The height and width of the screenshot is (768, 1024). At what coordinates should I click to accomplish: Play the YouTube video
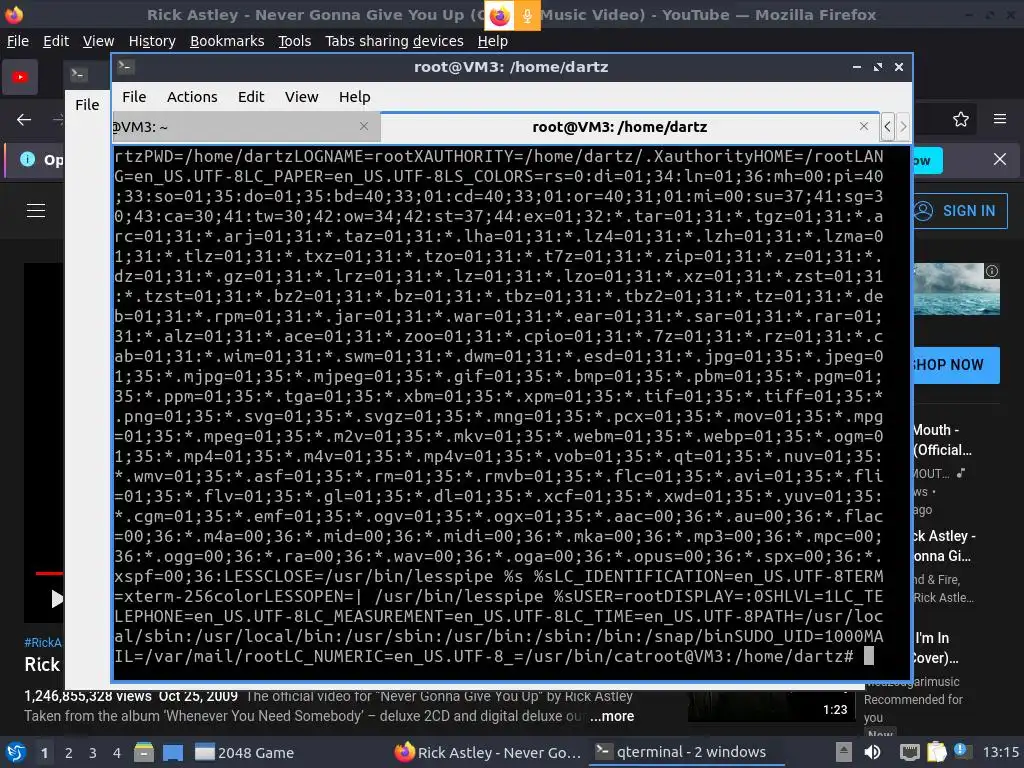point(57,598)
